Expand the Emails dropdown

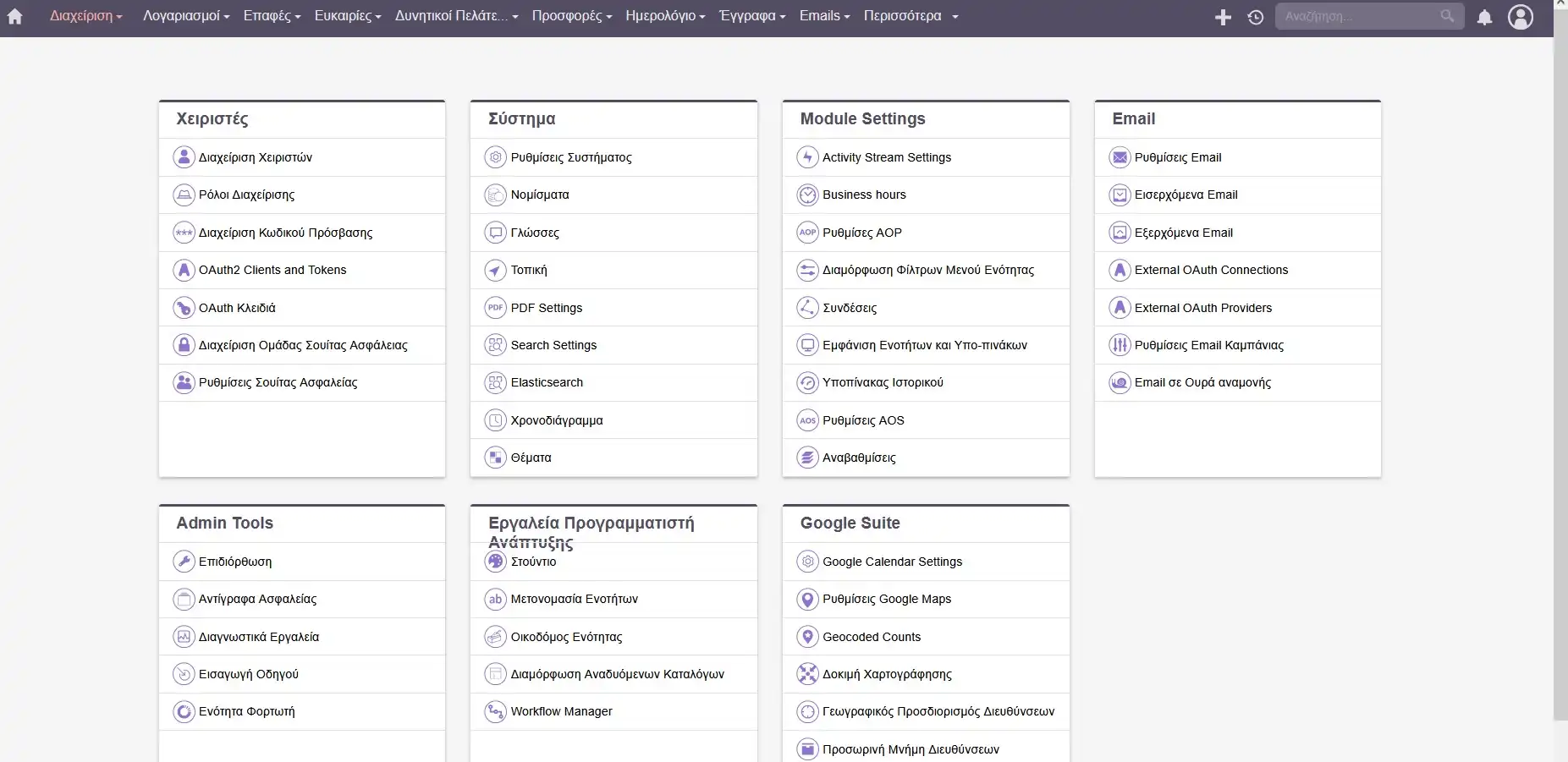pos(824,16)
